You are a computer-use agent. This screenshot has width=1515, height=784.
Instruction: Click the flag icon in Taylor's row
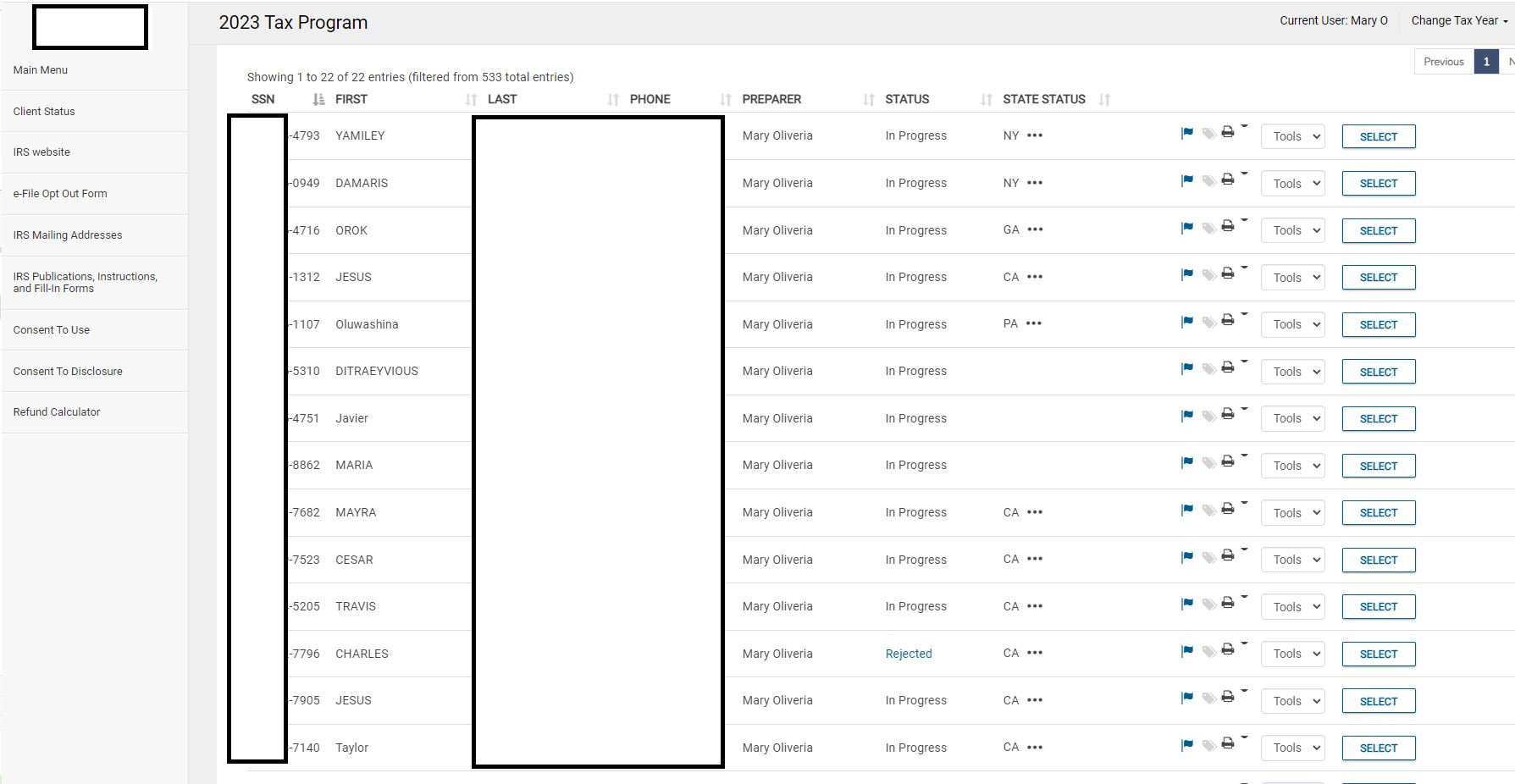[1187, 745]
